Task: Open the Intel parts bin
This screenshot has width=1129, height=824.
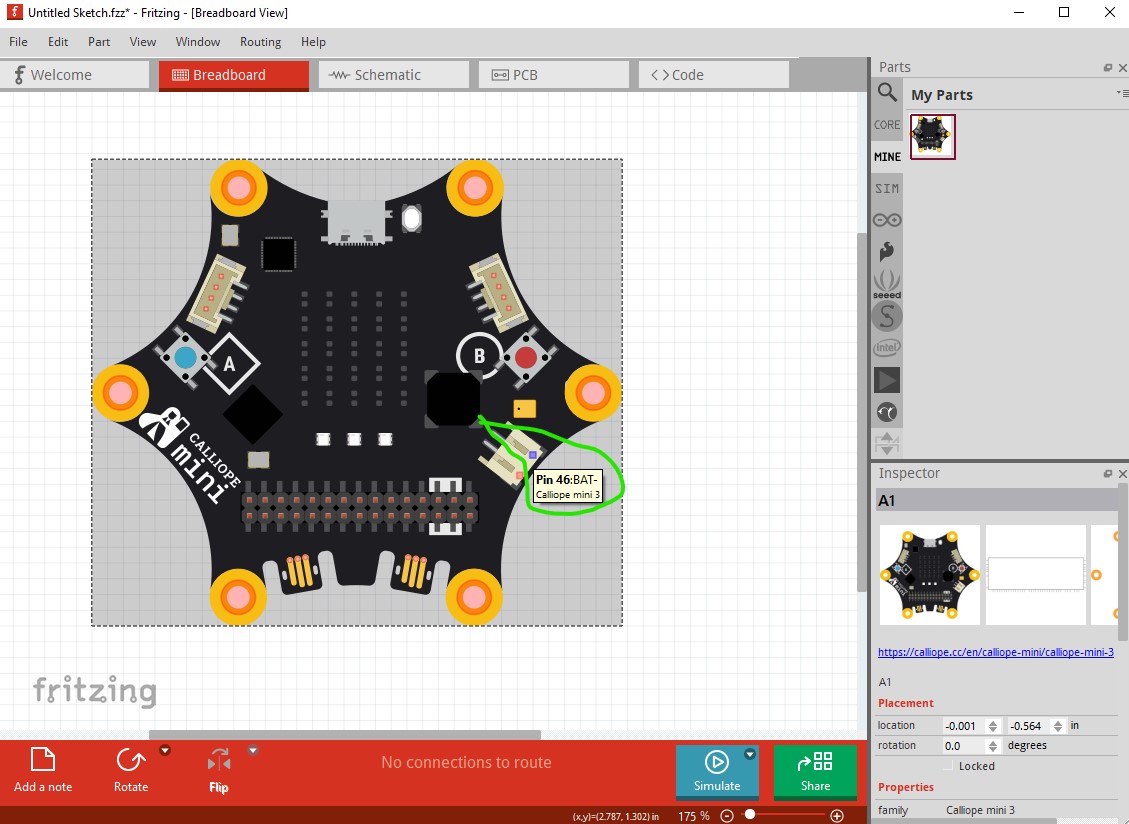Action: 887,348
